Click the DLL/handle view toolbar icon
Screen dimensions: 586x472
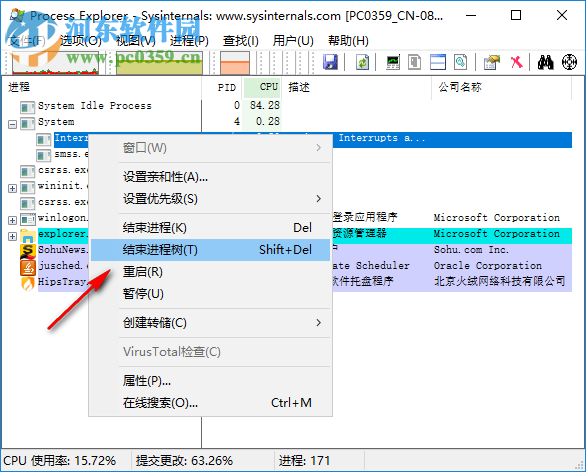[x=460, y=62]
